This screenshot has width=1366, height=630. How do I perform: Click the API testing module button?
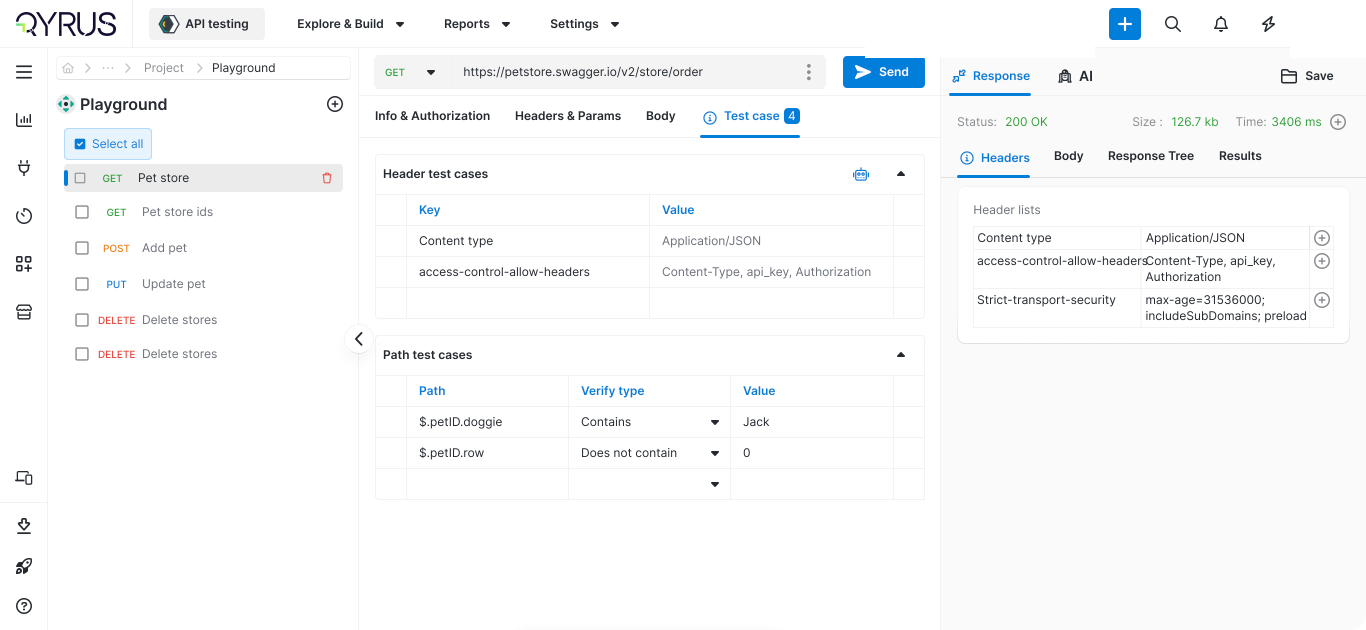pyautogui.click(x=207, y=24)
